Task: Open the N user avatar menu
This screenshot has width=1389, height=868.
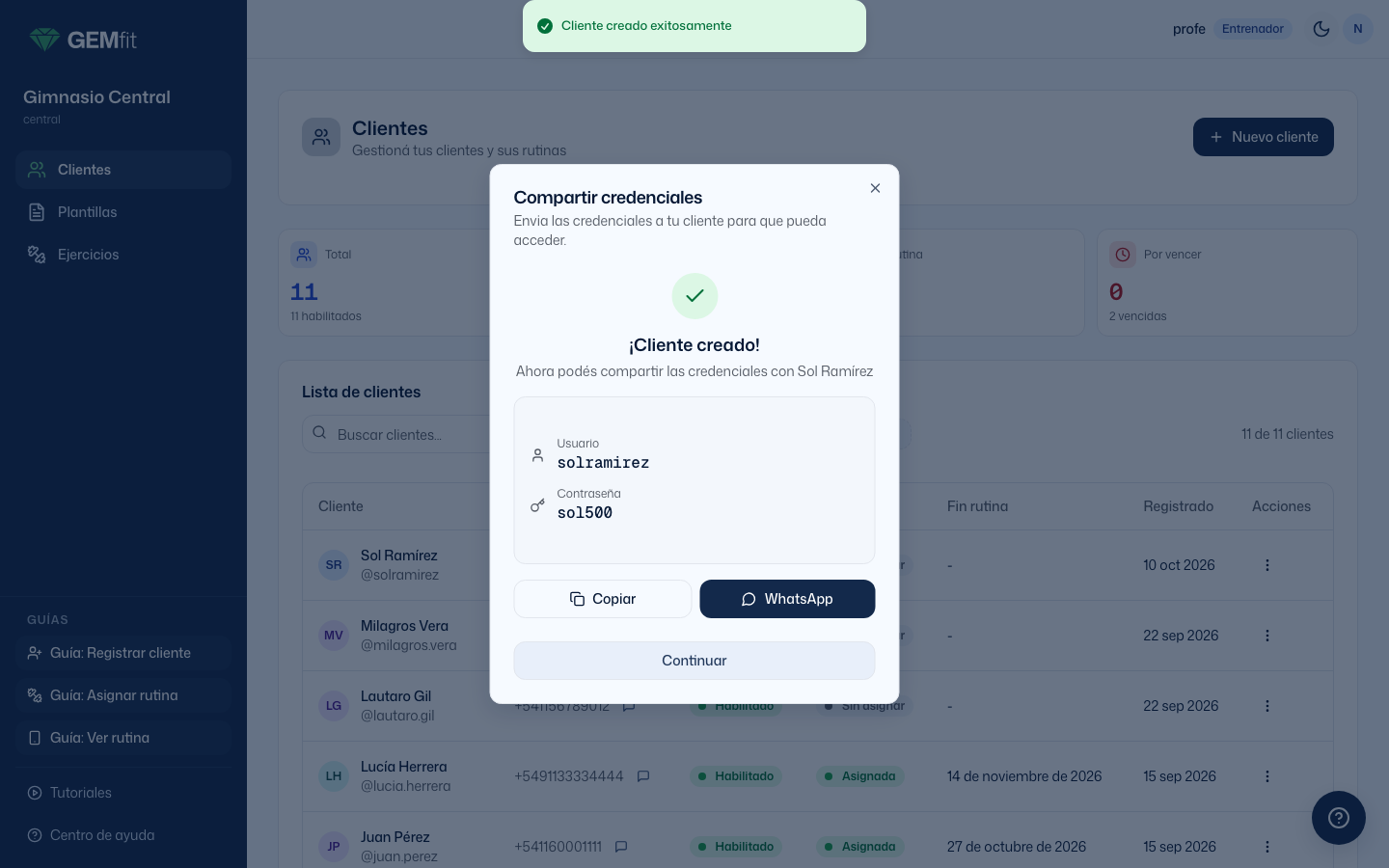Action: [x=1358, y=29]
